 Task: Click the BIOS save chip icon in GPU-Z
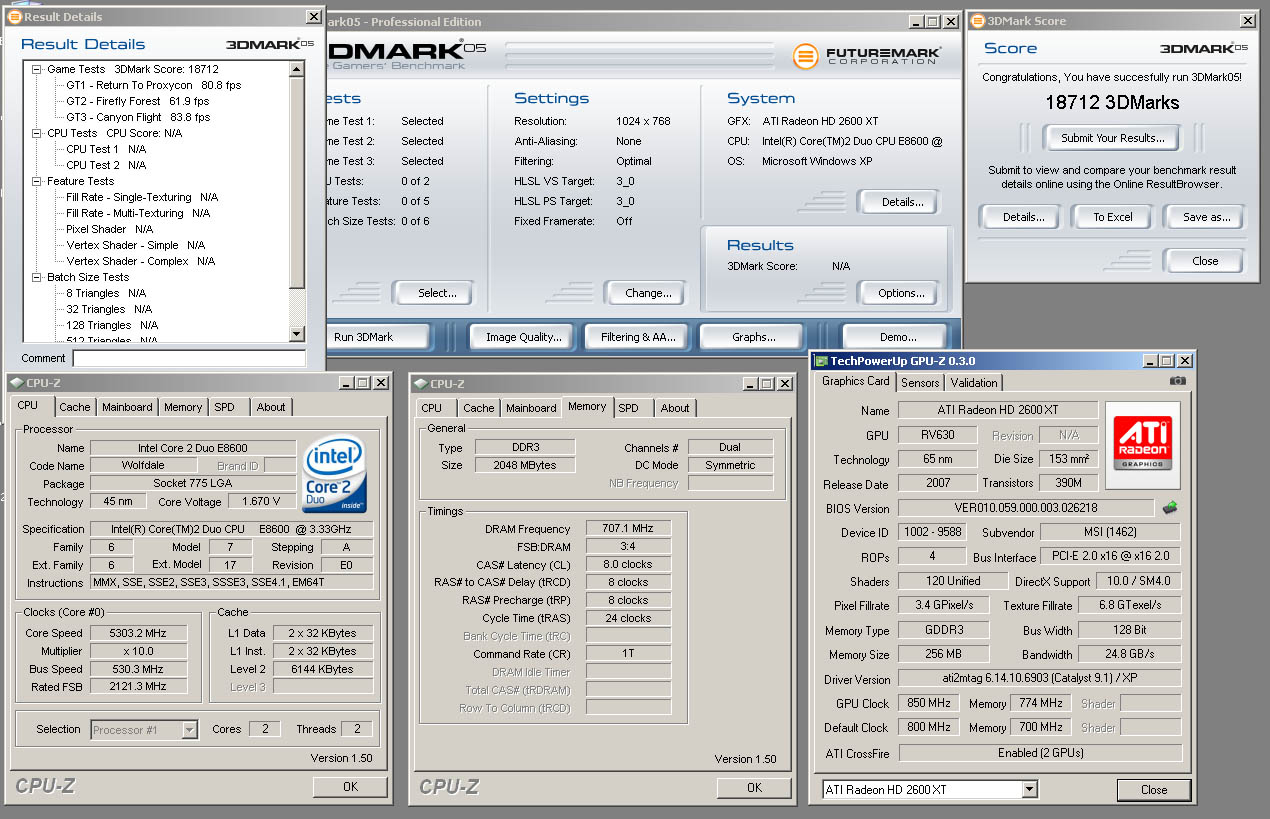(1169, 508)
